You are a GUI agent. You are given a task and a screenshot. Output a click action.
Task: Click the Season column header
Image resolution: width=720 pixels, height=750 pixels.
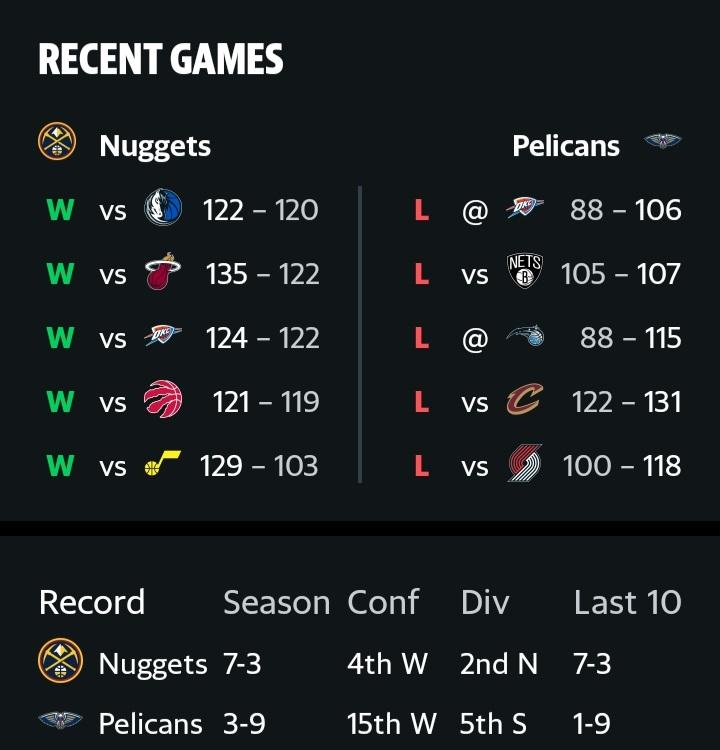[277, 602]
